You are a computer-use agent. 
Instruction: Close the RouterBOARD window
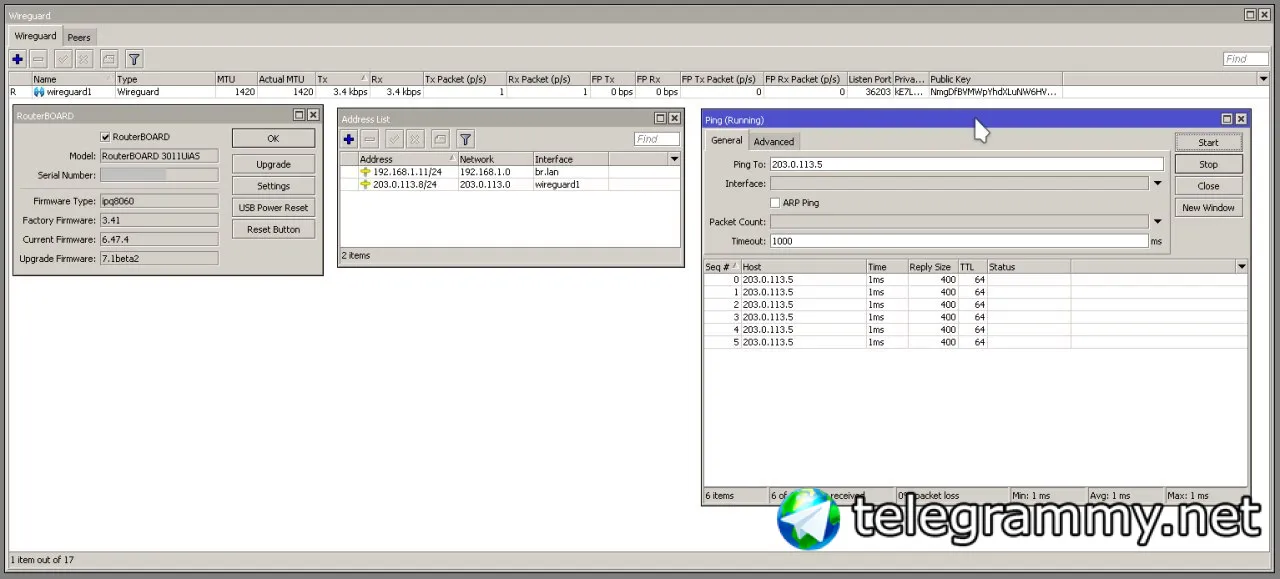(x=313, y=115)
